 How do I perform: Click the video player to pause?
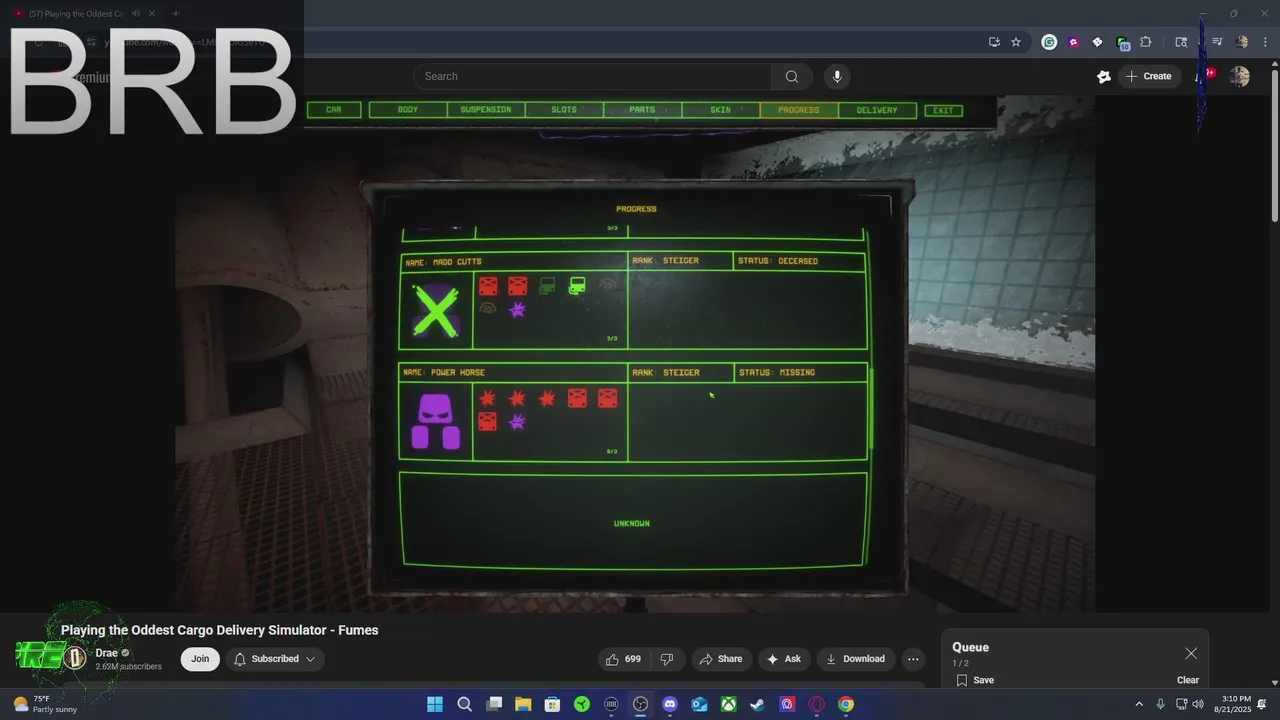tap(636, 353)
